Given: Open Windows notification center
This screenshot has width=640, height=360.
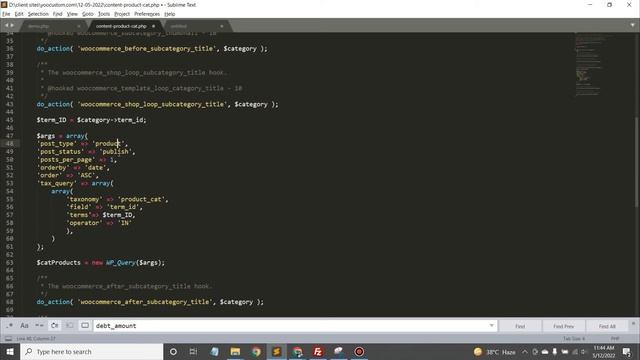Looking at the screenshot, I should coord(627,351).
